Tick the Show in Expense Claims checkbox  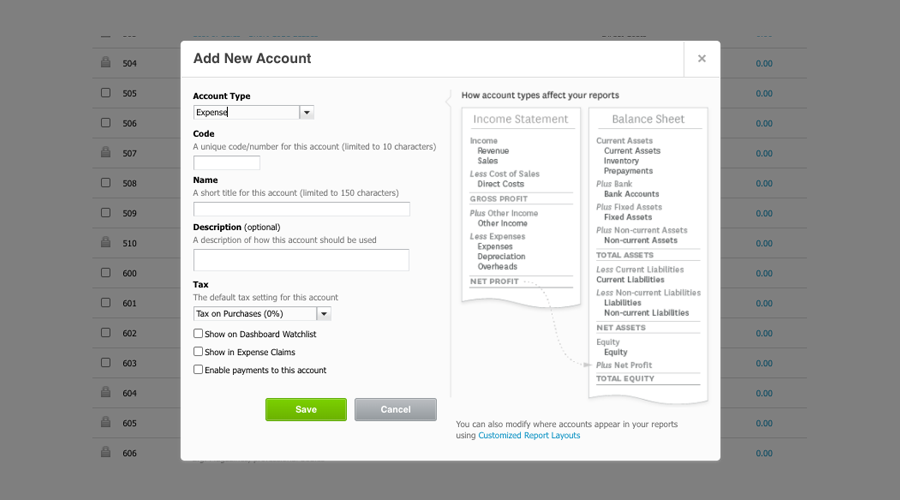click(198, 352)
